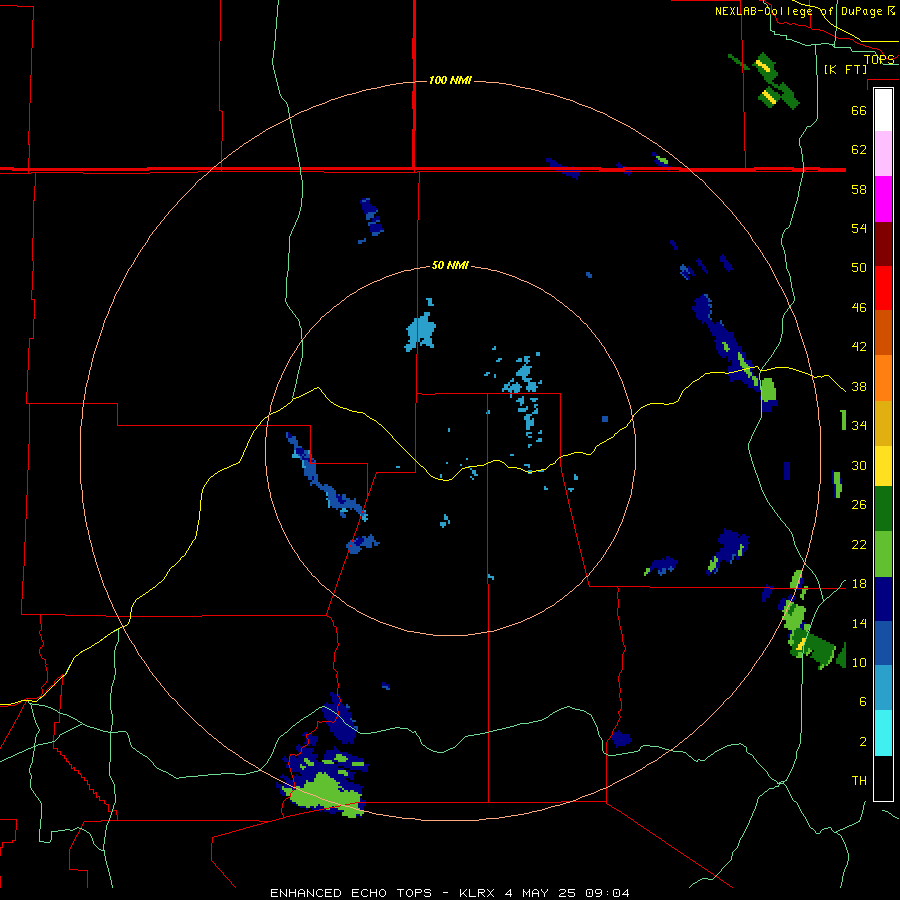Click the legend value 54

coord(859,228)
